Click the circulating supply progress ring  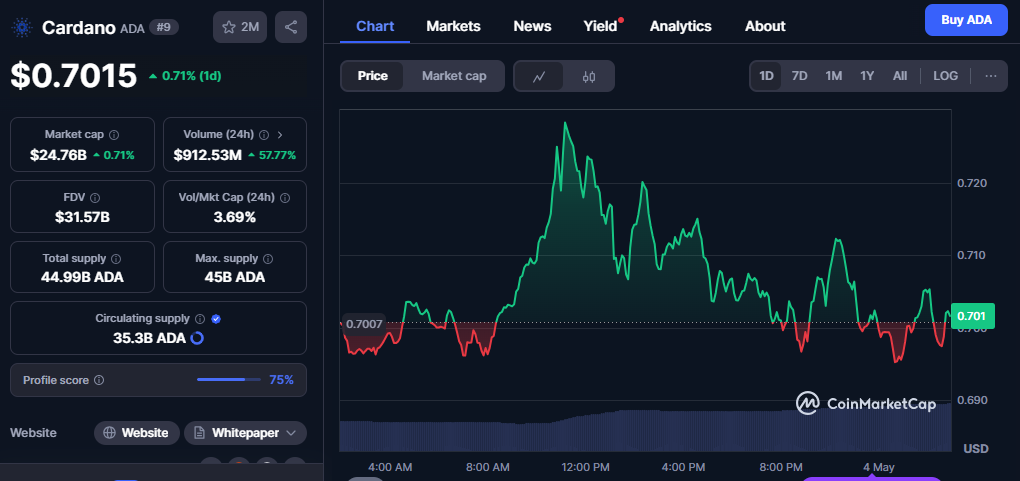196,338
